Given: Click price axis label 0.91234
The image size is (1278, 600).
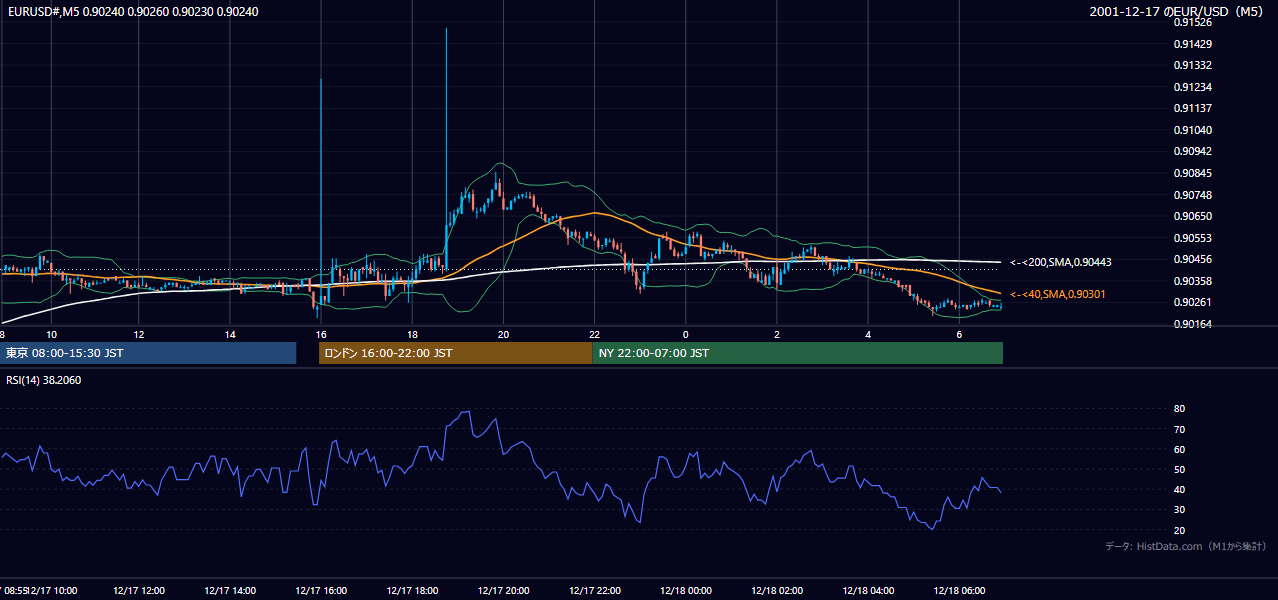Looking at the screenshot, I should (1193, 87).
